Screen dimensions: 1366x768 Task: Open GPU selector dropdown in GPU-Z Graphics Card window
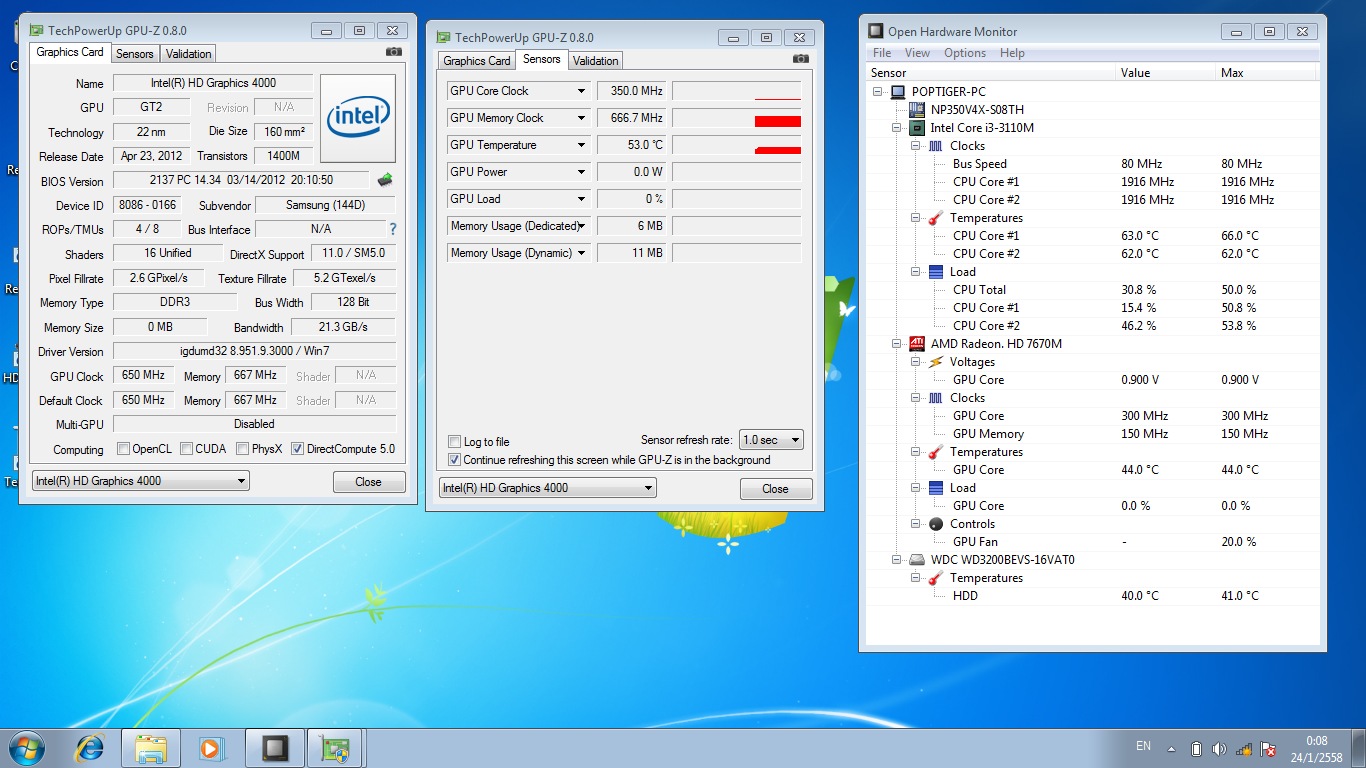[140, 481]
